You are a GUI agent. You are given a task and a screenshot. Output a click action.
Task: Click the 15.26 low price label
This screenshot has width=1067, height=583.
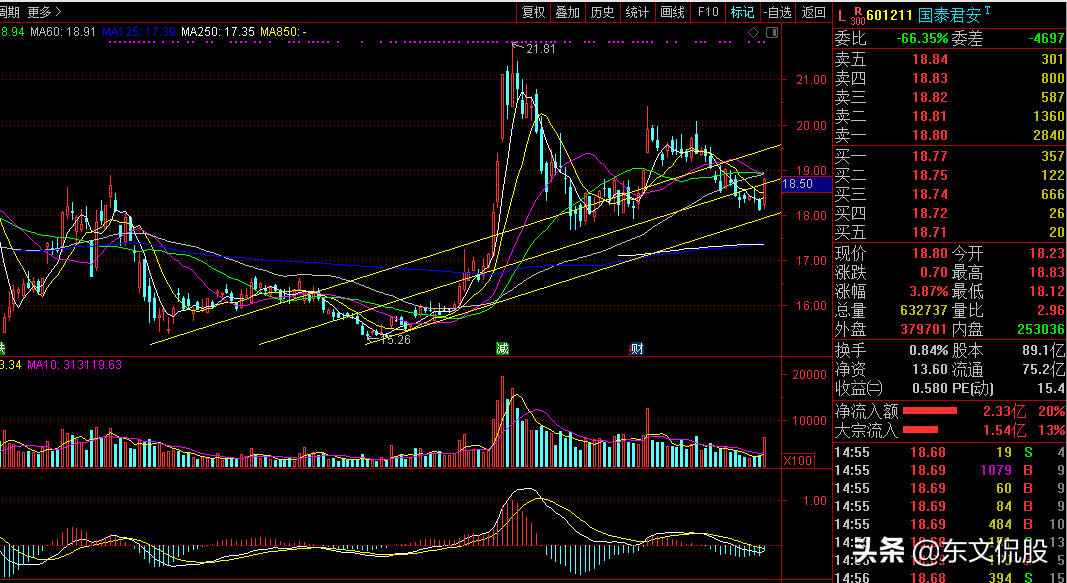[x=395, y=339]
